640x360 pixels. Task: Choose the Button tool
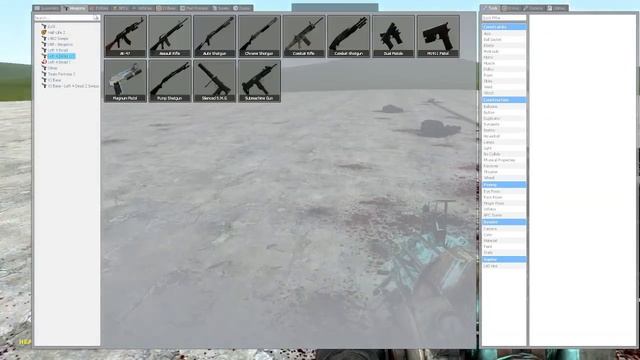504,113
